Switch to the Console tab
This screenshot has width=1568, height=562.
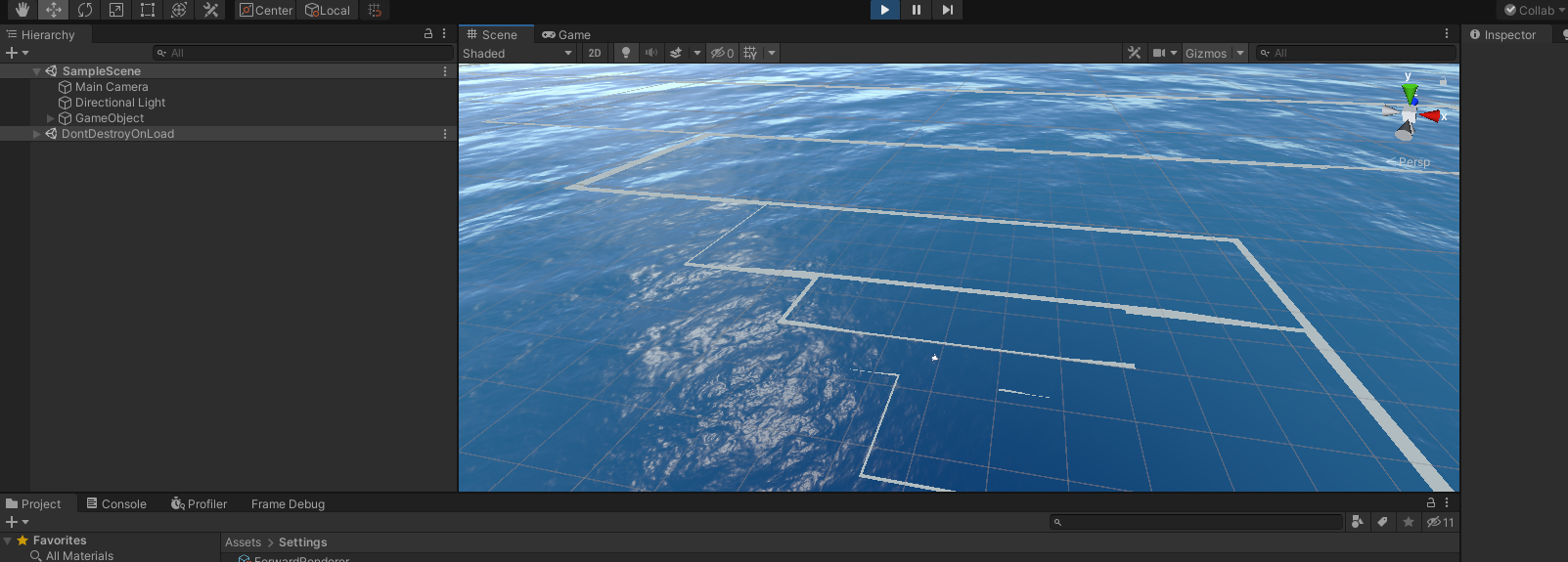116,503
